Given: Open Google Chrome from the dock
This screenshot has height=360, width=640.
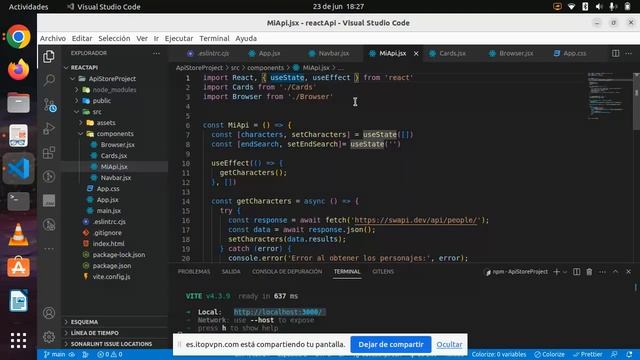Looking at the screenshot, I should coord(18,37).
